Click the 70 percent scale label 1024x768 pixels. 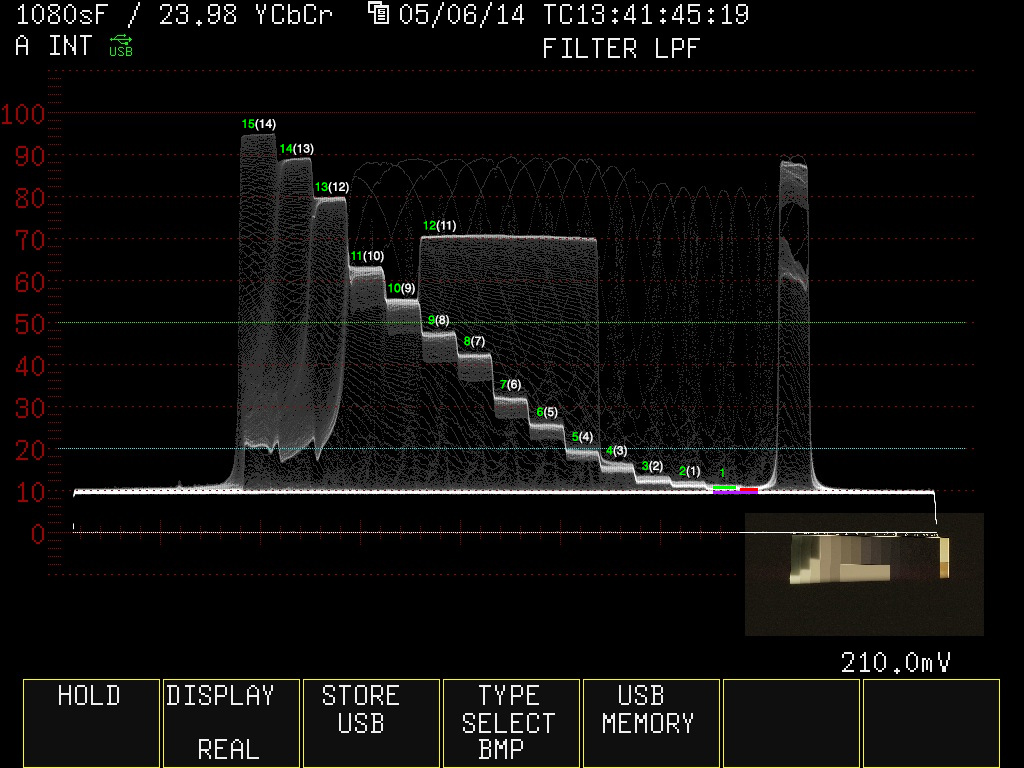tap(29, 240)
